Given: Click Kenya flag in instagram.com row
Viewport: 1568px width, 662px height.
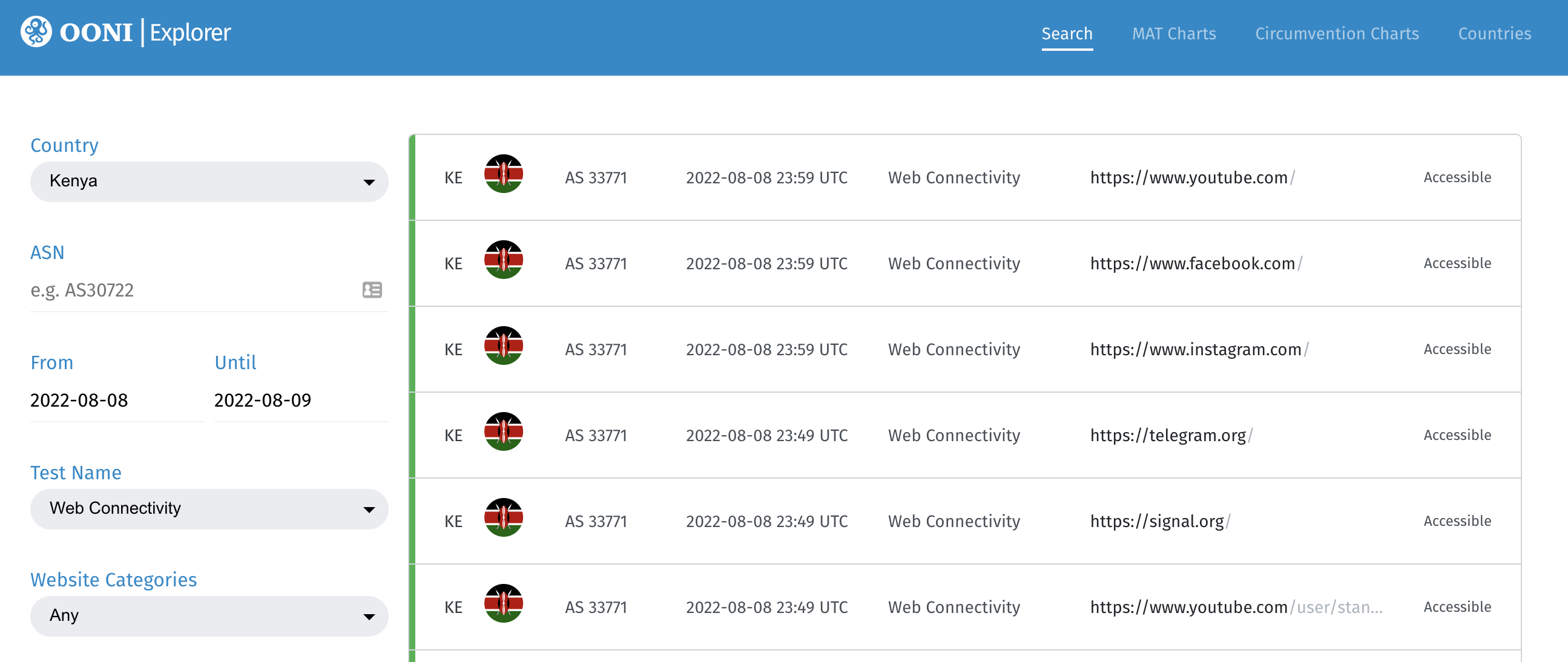Looking at the screenshot, I should pyautogui.click(x=502, y=346).
